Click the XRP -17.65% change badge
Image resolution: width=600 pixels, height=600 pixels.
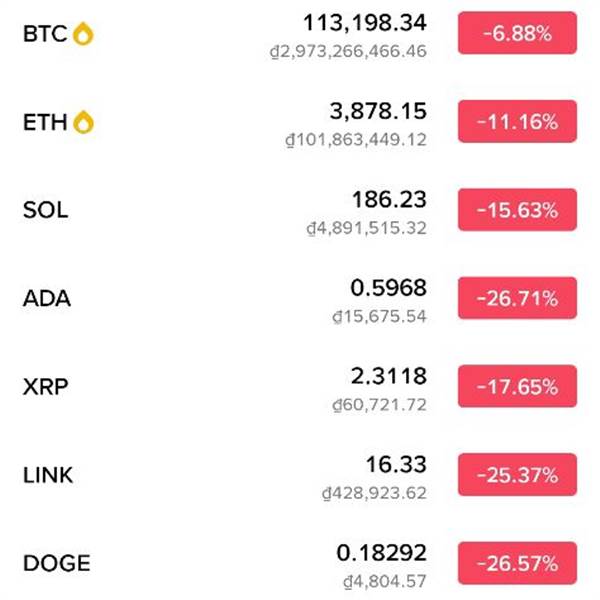click(517, 386)
